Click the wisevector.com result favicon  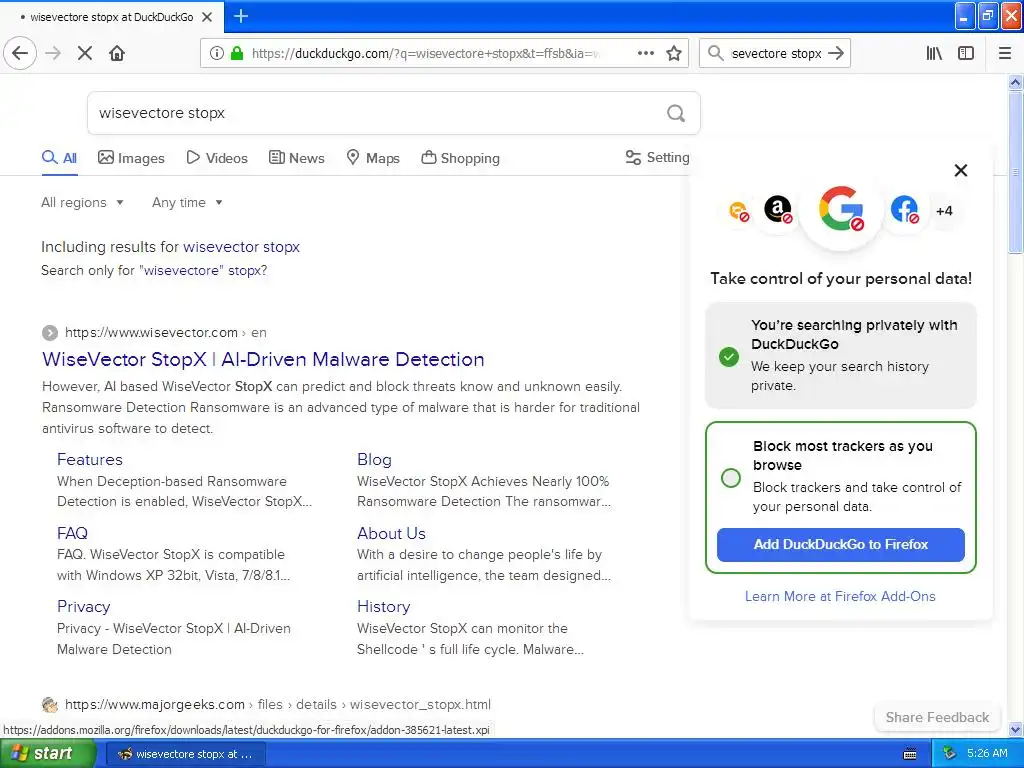click(x=50, y=333)
